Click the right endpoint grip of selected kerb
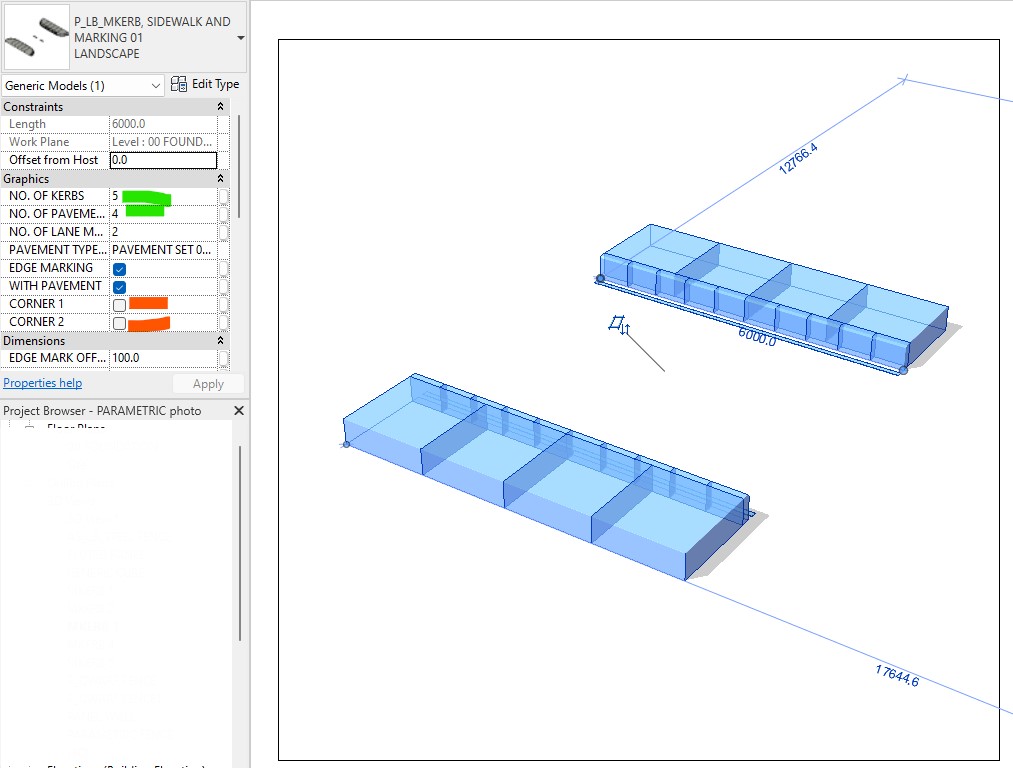The height and width of the screenshot is (768, 1013). click(x=903, y=370)
